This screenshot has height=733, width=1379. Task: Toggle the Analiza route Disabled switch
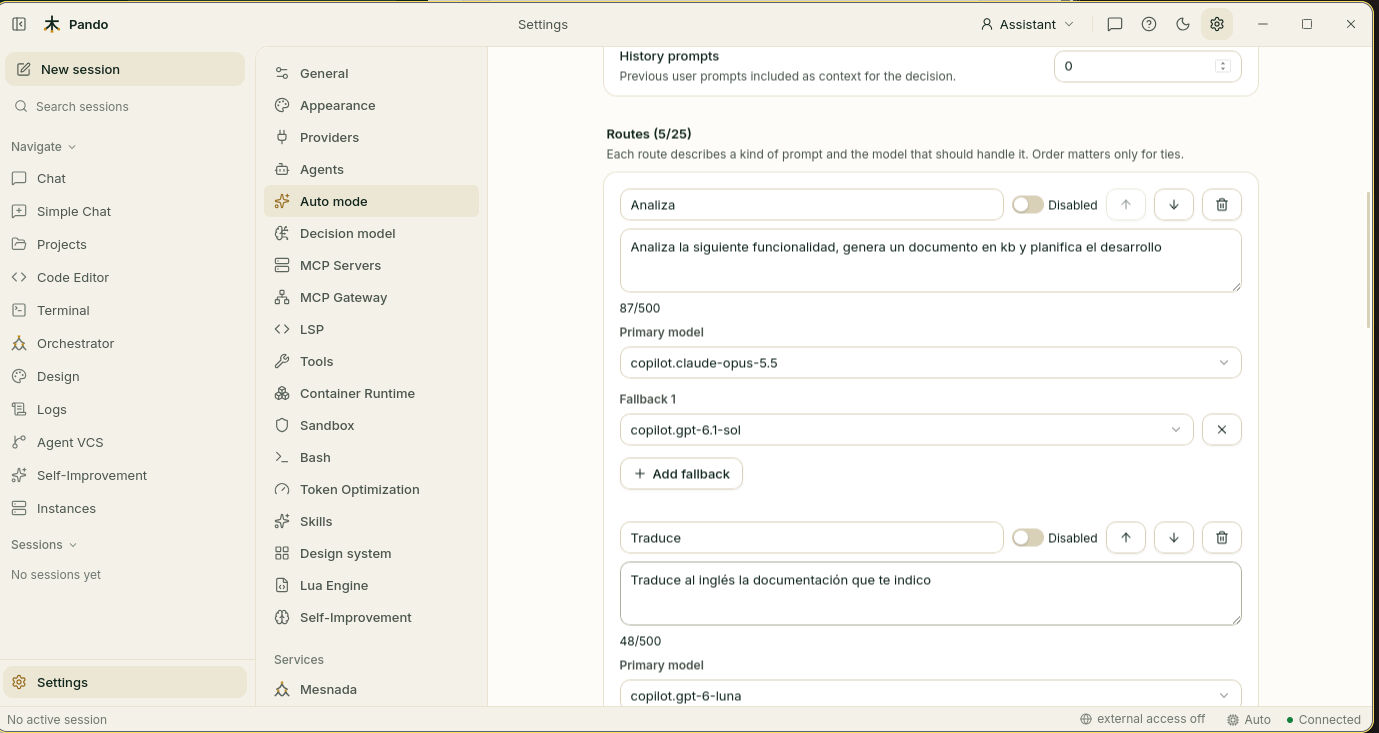pos(1027,205)
